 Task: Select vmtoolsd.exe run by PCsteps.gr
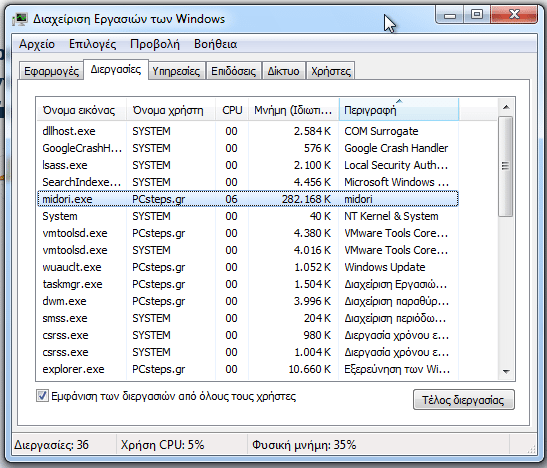248,233
